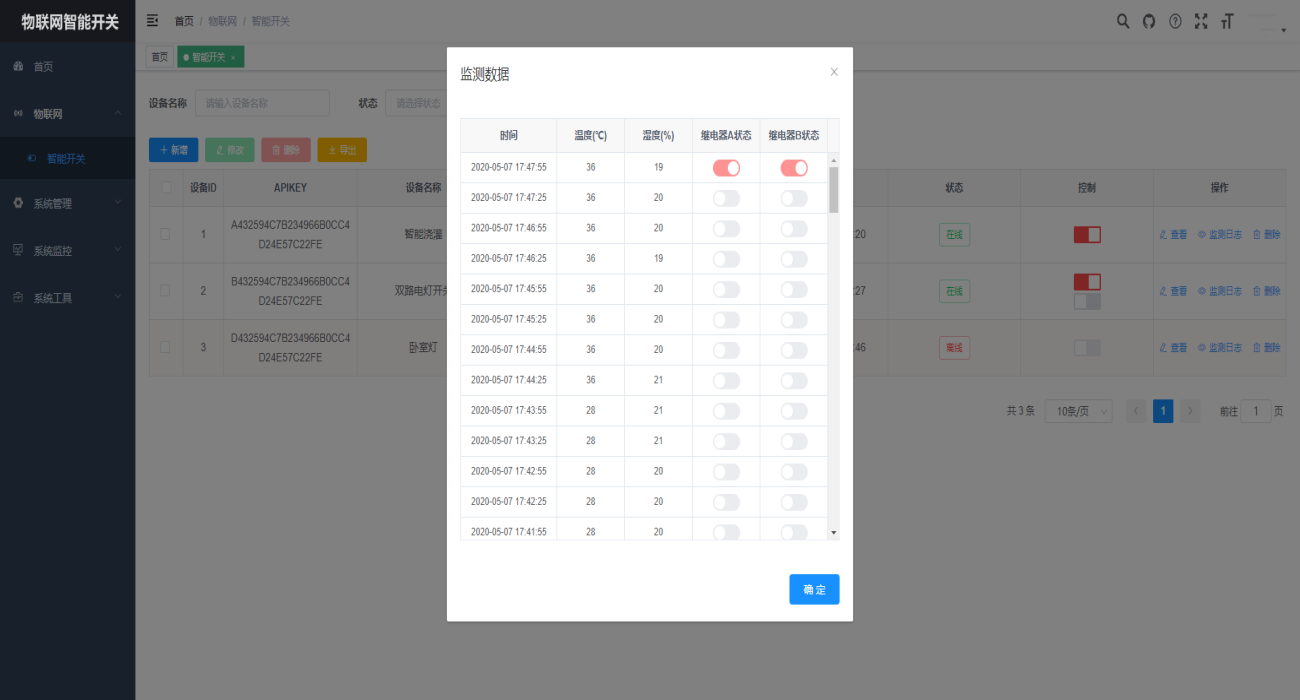Open the user avatar dropdown arrow
This screenshot has height=700, width=1300.
tap(1283, 30)
